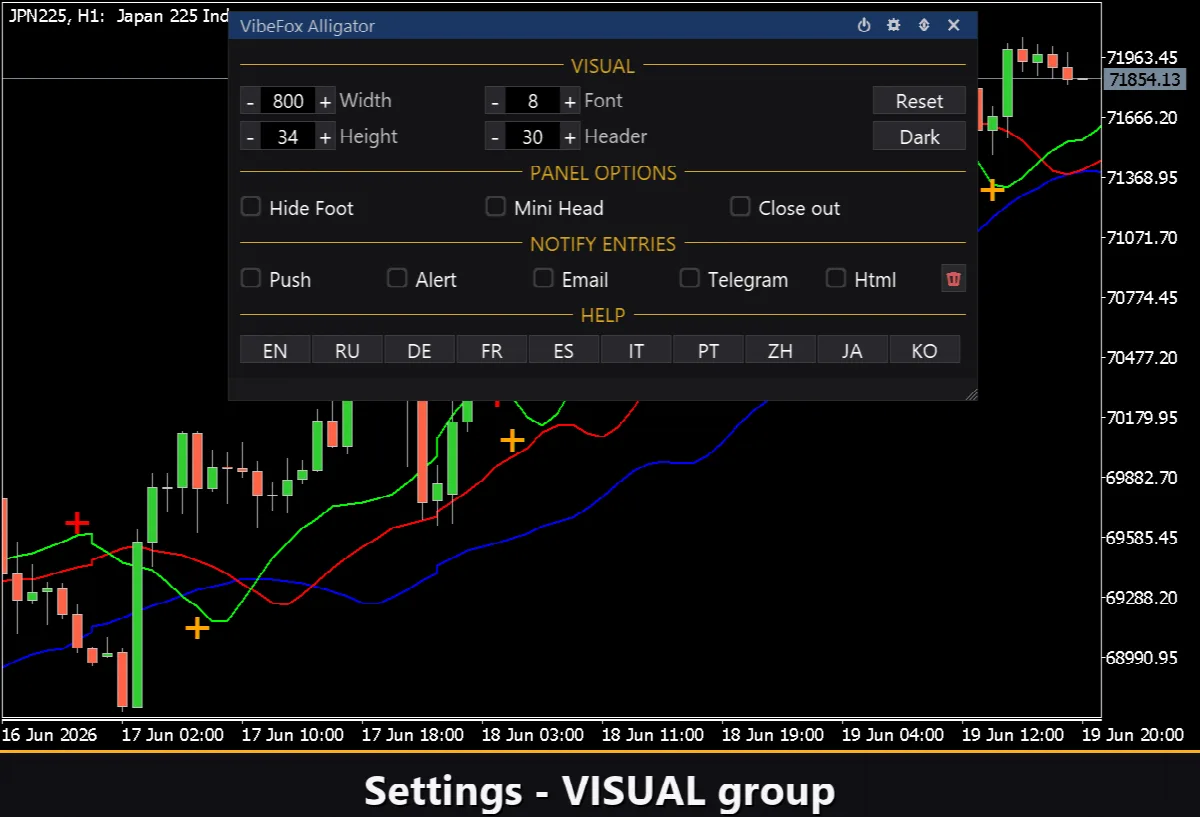The height and width of the screenshot is (817, 1200).
Task: Open Spanish help with the ES button
Action: tap(564, 351)
